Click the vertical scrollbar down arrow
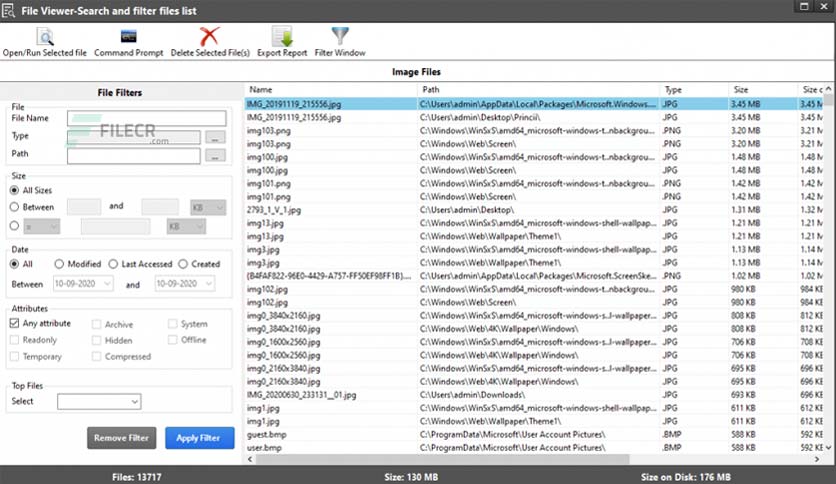Image resolution: width=836 pixels, height=484 pixels. click(x=829, y=448)
